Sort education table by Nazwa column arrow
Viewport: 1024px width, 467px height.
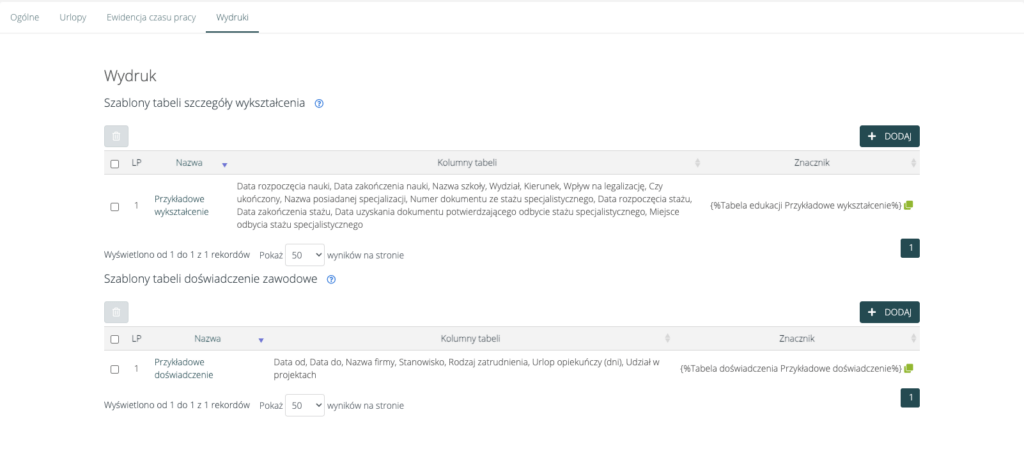coord(225,163)
